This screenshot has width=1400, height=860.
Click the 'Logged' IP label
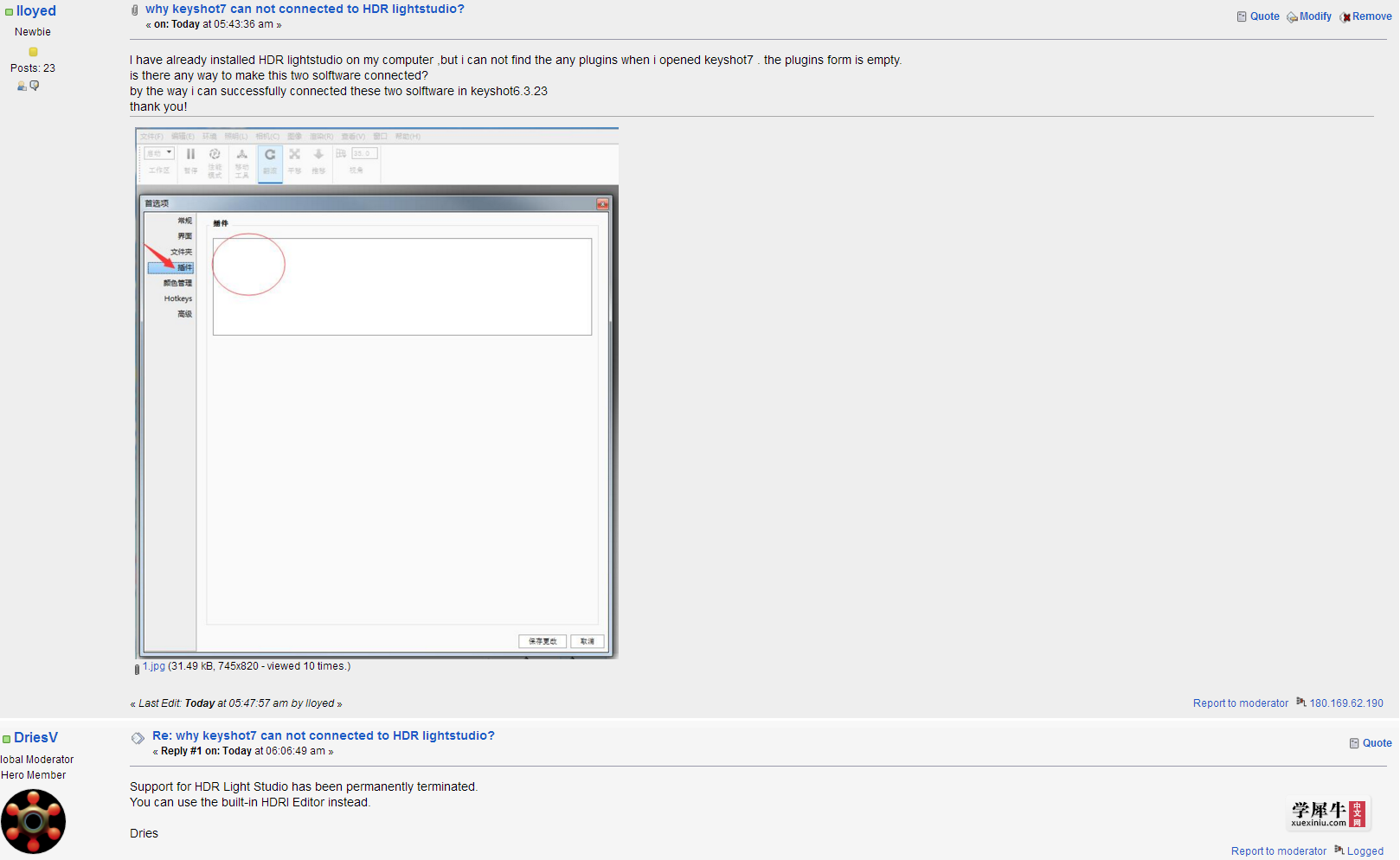click(1365, 851)
